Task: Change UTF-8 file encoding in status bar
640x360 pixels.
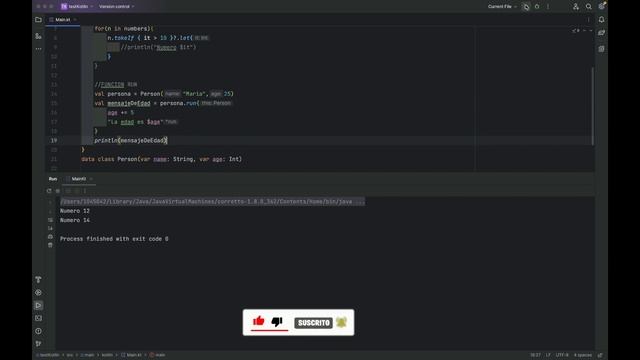Action: click(x=562, y=355)
